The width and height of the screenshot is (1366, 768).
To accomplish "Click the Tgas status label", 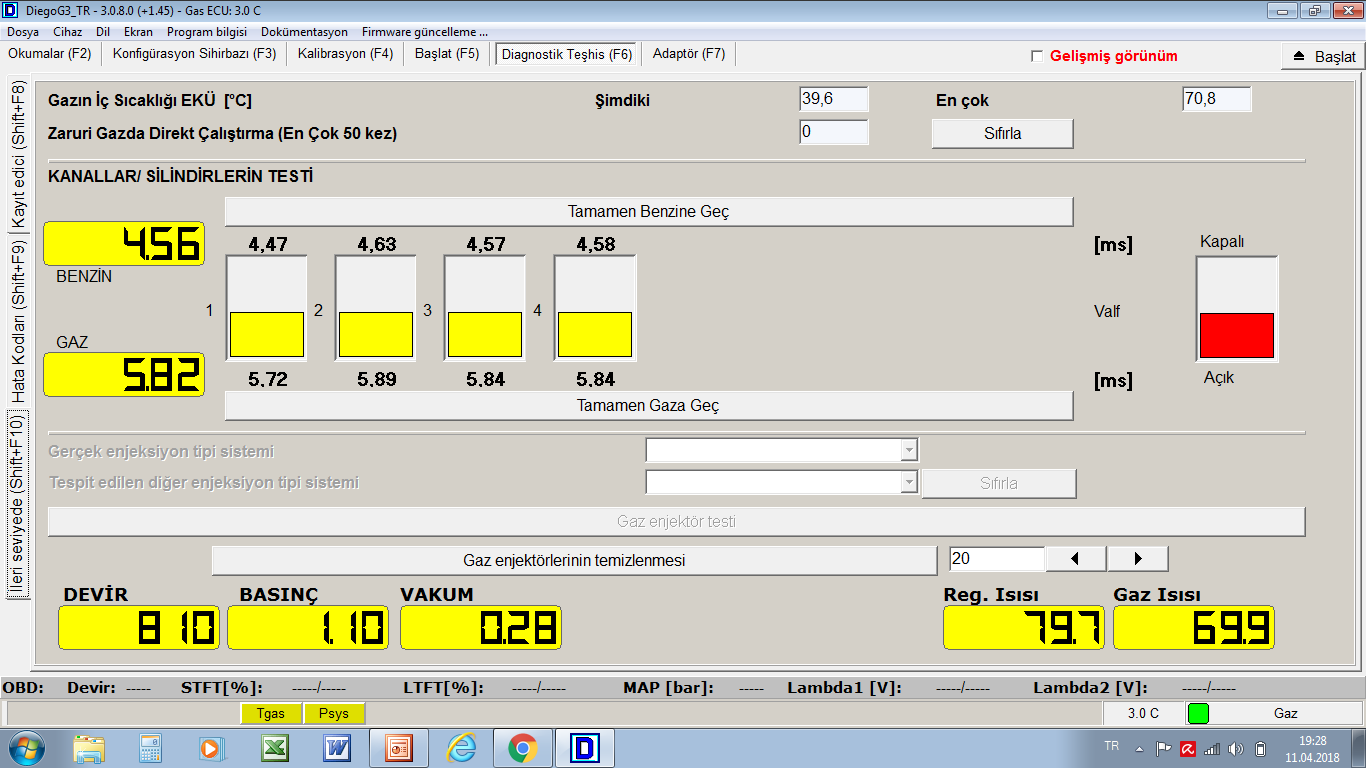I will pyautogui.click(x=271, y=713).
